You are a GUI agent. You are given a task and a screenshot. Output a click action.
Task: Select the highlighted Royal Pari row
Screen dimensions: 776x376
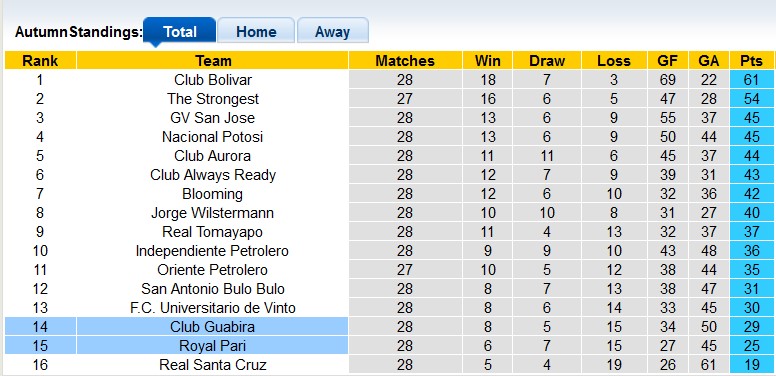389,345
